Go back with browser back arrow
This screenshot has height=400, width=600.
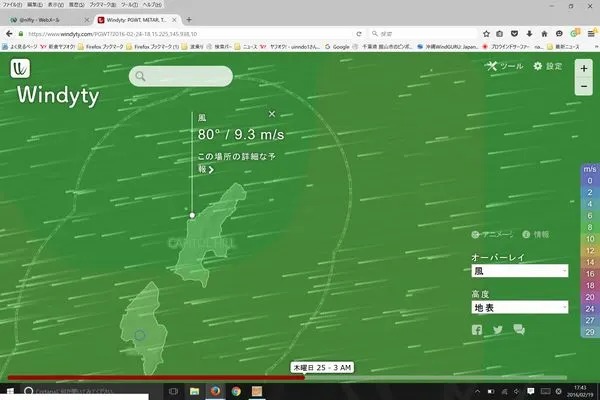(9, 34)
